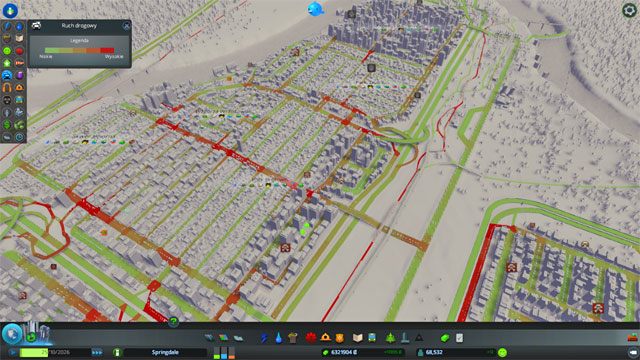The height and width of the screenshot is (360, 640).
Task: Select the Crime mask info view icon
Action: [7, 100]
